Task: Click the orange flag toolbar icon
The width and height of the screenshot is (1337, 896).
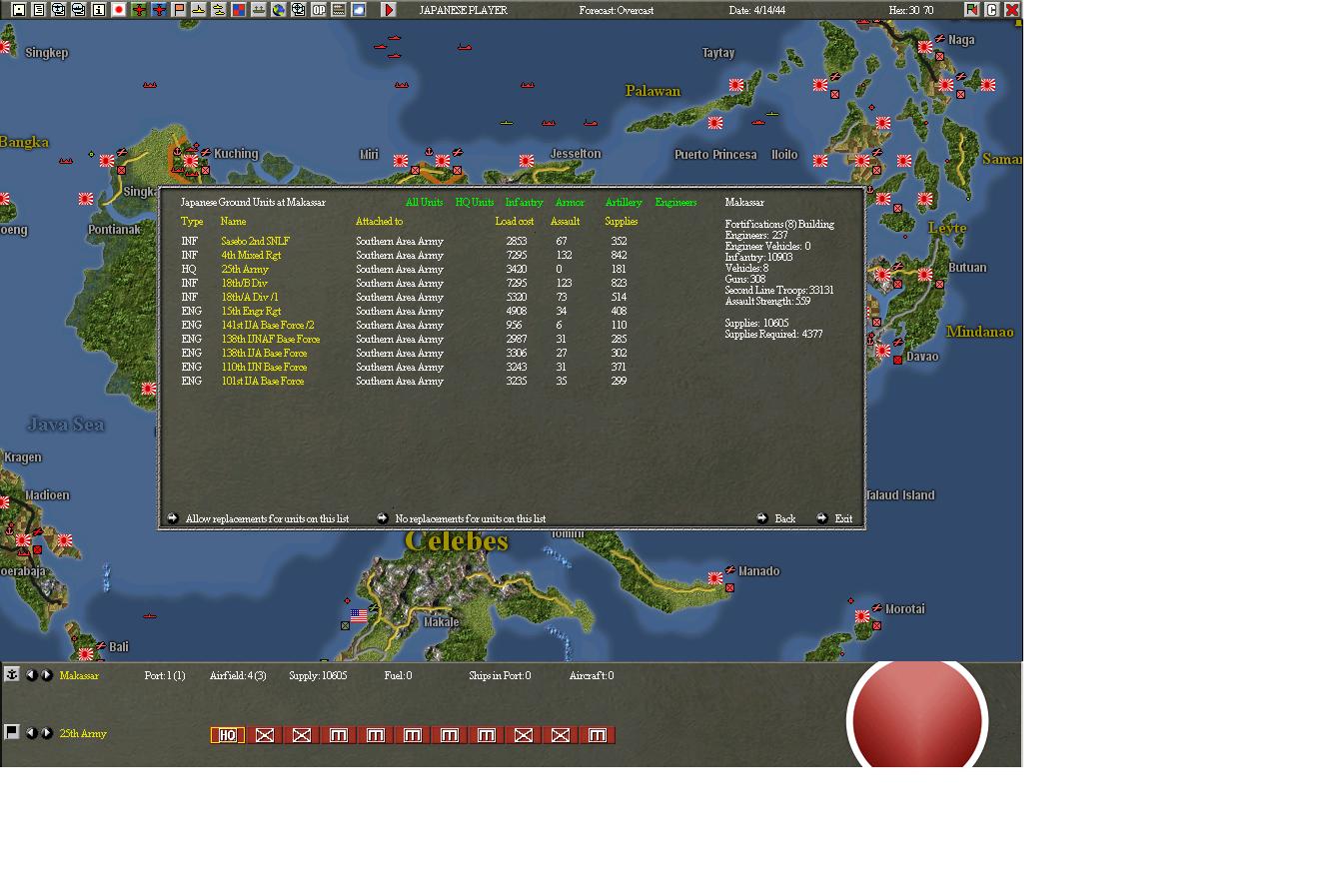Action: pyautogui.click(x=179, y=10)
